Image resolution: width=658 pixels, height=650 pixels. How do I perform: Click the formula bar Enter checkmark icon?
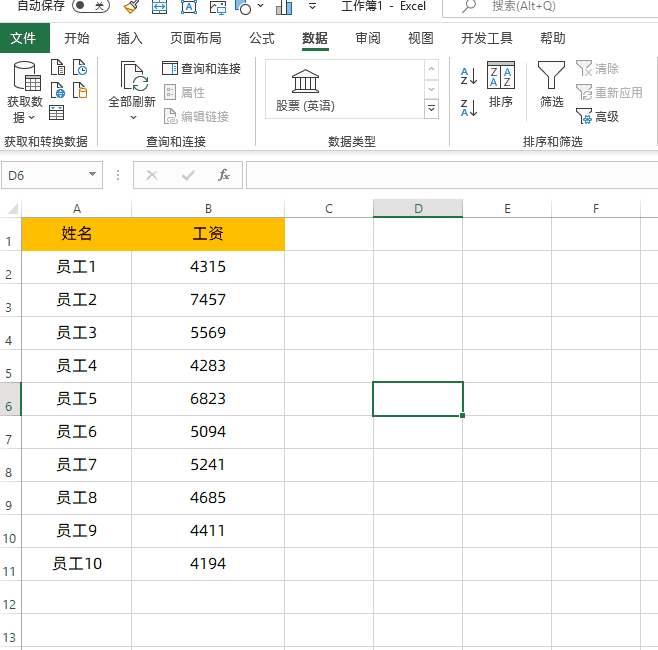point(188,175)
